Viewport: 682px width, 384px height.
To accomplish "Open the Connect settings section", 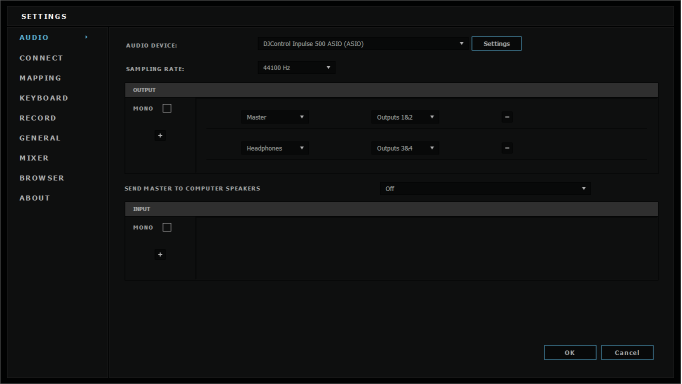I will coord(41,58).
